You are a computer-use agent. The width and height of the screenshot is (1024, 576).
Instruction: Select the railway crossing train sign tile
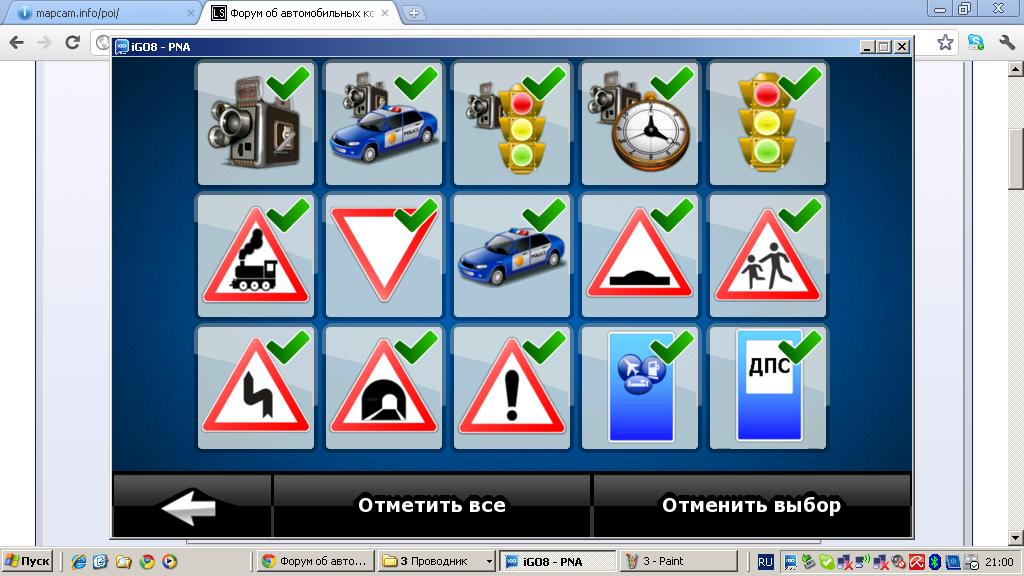pos(255,256)
